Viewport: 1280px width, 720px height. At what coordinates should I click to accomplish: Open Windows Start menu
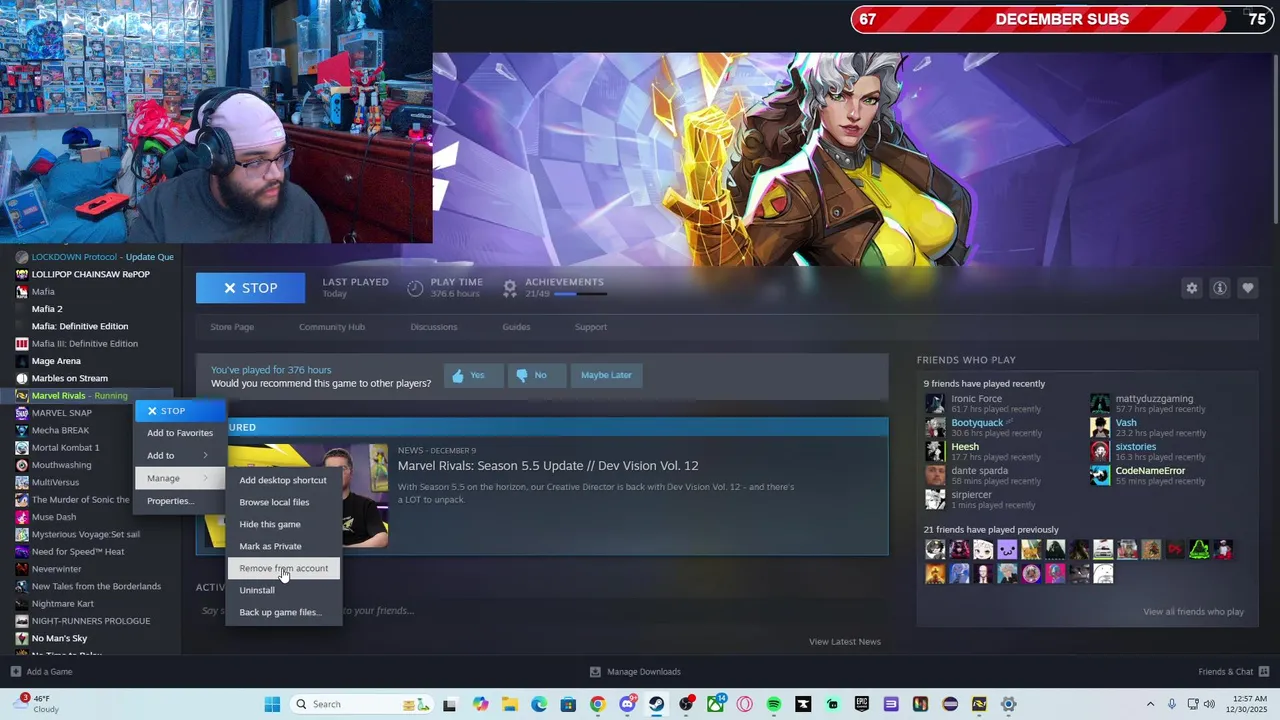[x=272, y=704]
